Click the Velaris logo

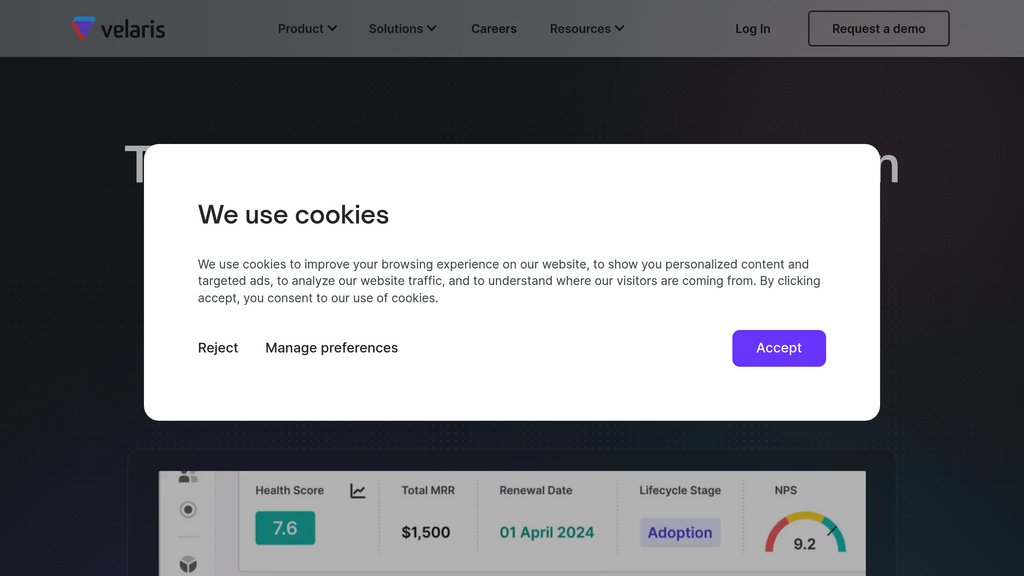(118, 29)
